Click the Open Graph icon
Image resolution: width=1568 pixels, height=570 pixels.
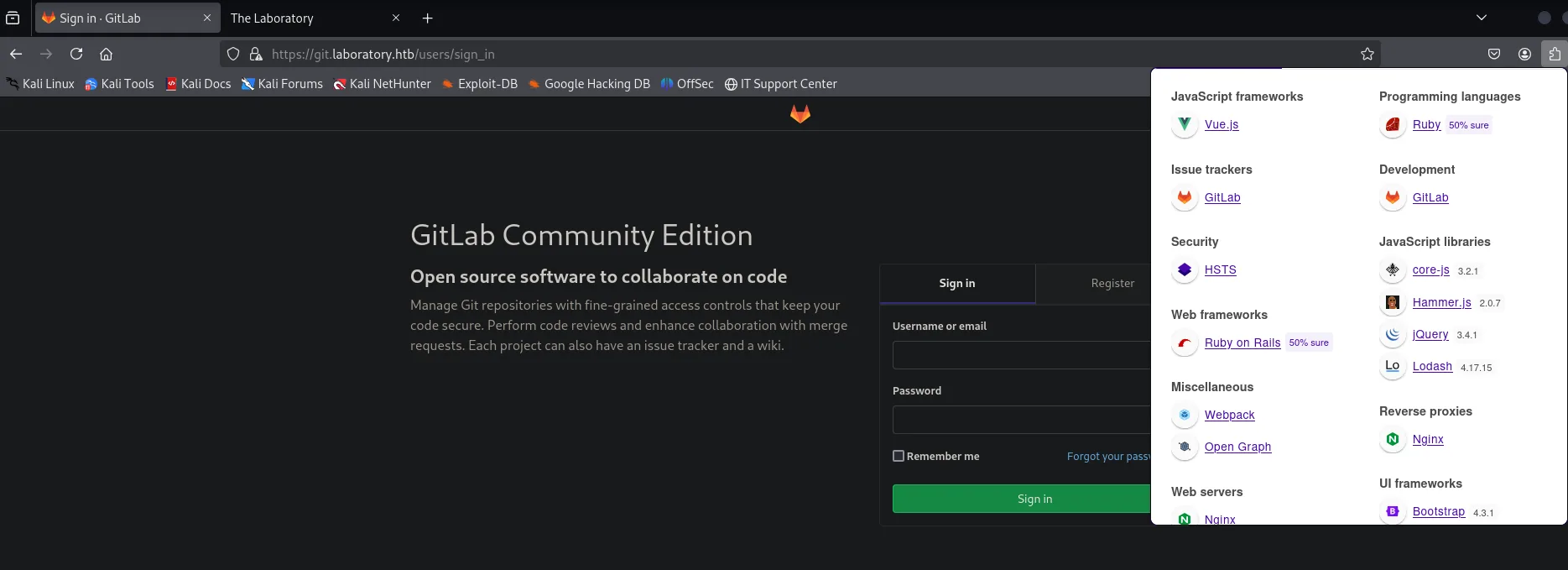point(1185,447)
